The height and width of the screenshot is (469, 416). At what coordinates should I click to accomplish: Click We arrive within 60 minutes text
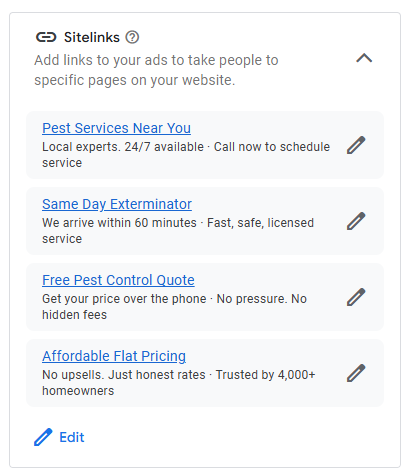[x=119, y=223]
